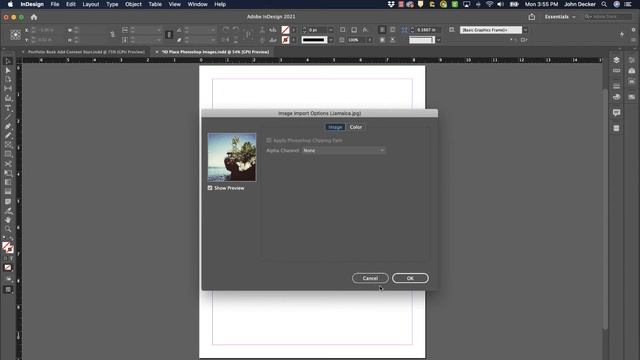640x360 pixels.
Task: Select the Direct Selection tool
Action: point(8,70)
